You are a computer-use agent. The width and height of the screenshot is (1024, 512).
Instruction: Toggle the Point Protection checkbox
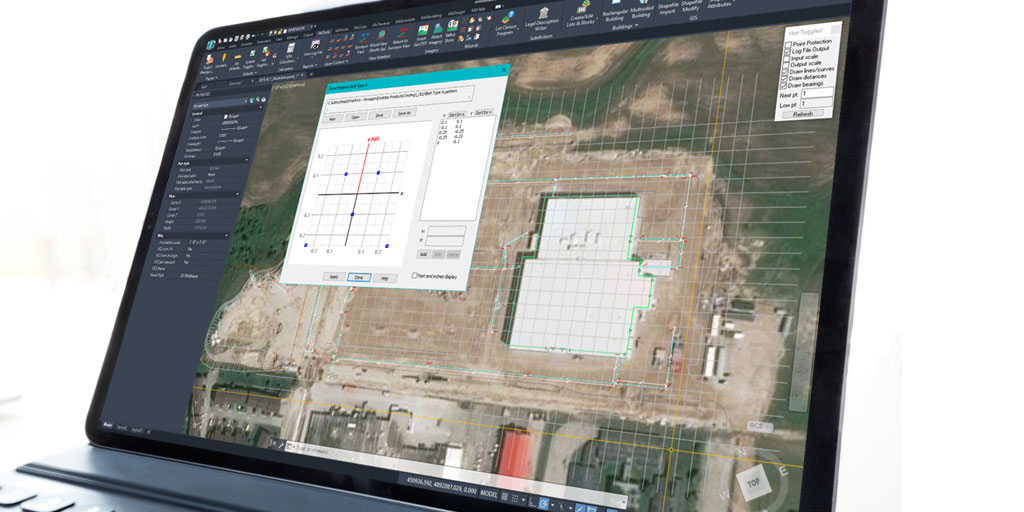pos(788,44)
